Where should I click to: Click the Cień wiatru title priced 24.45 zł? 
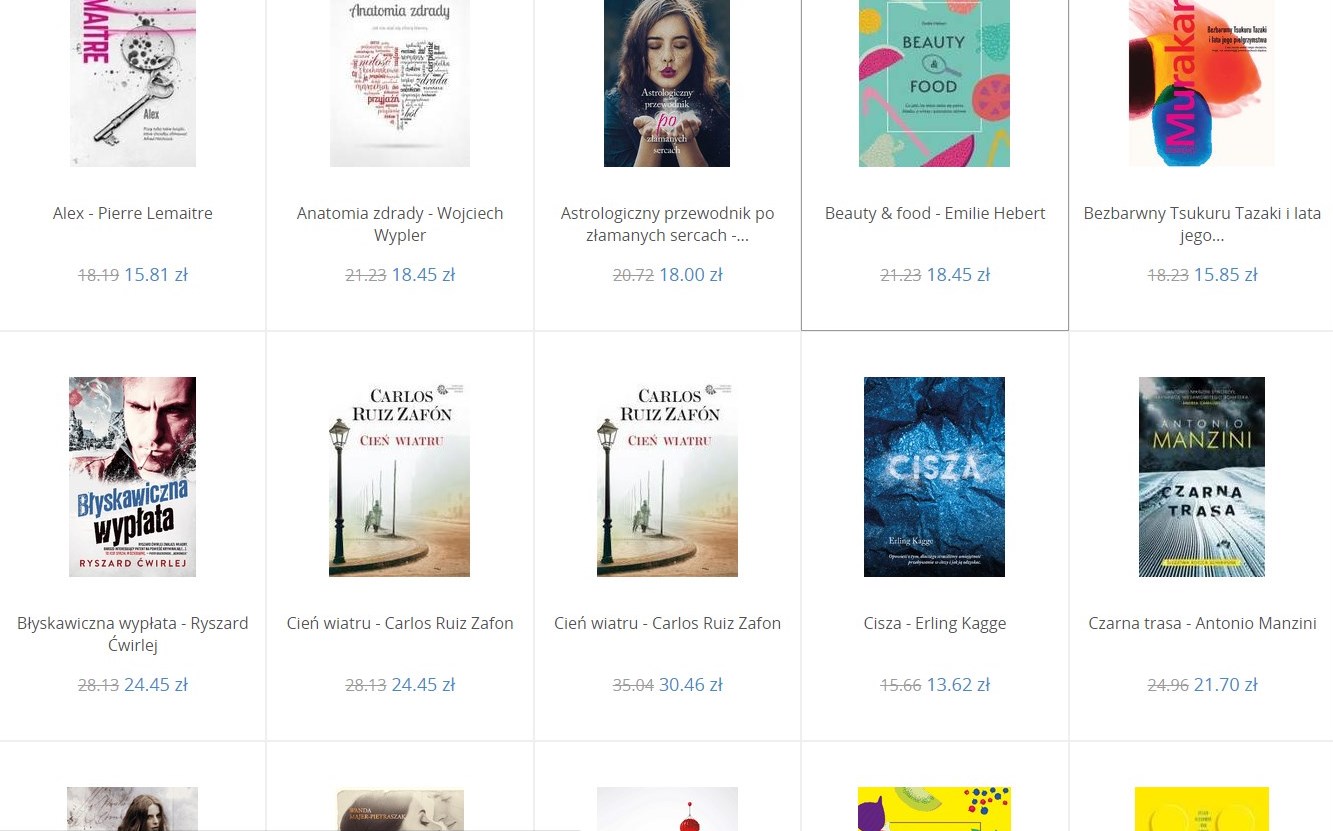pyautogui.click(x=400, y=623)
